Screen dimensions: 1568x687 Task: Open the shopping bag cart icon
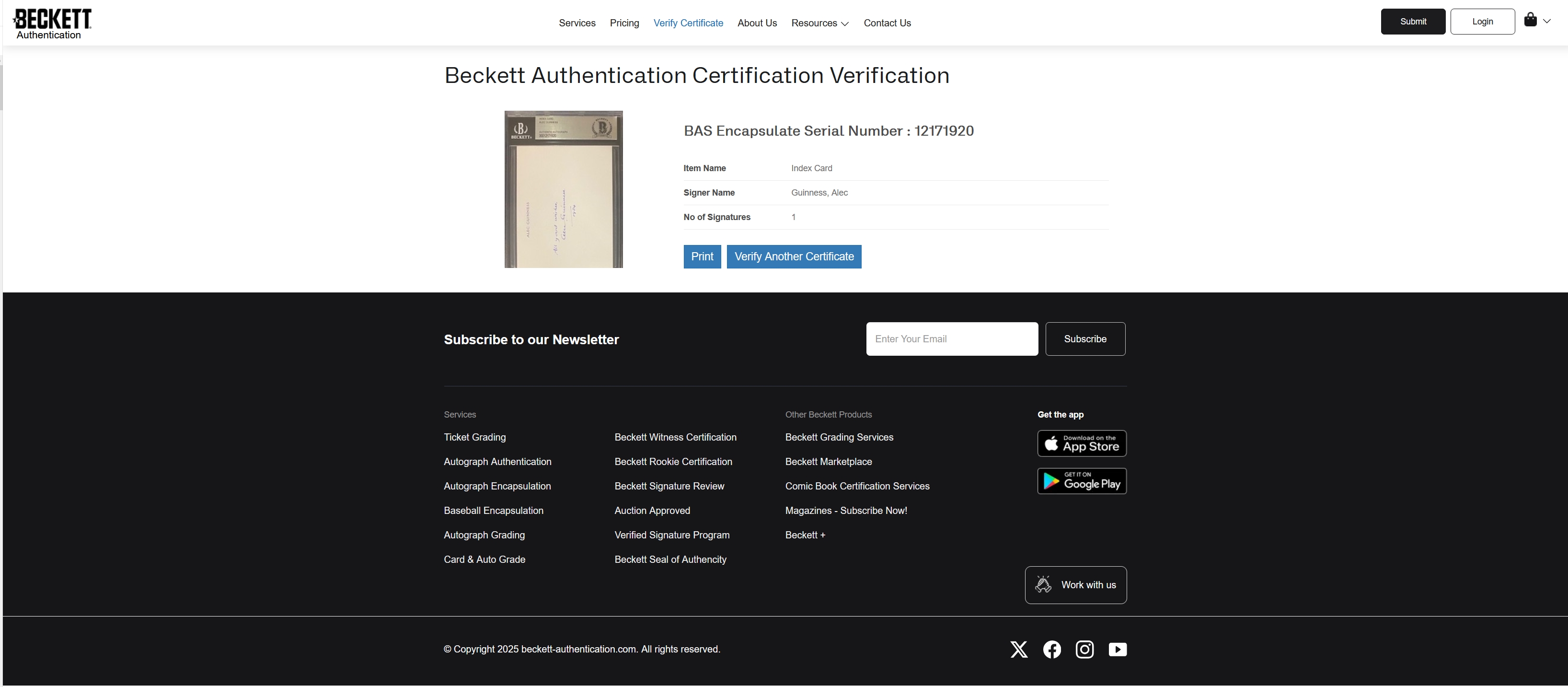coord(1530,20)
